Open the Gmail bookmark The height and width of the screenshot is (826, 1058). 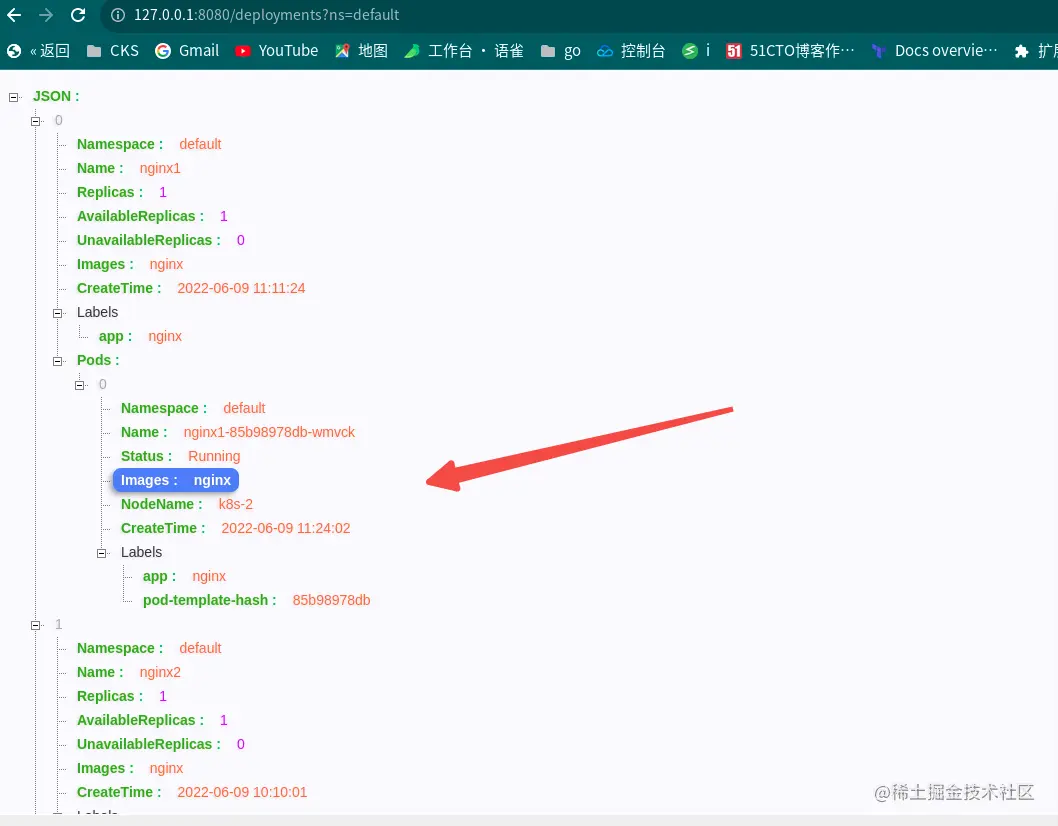187,51
